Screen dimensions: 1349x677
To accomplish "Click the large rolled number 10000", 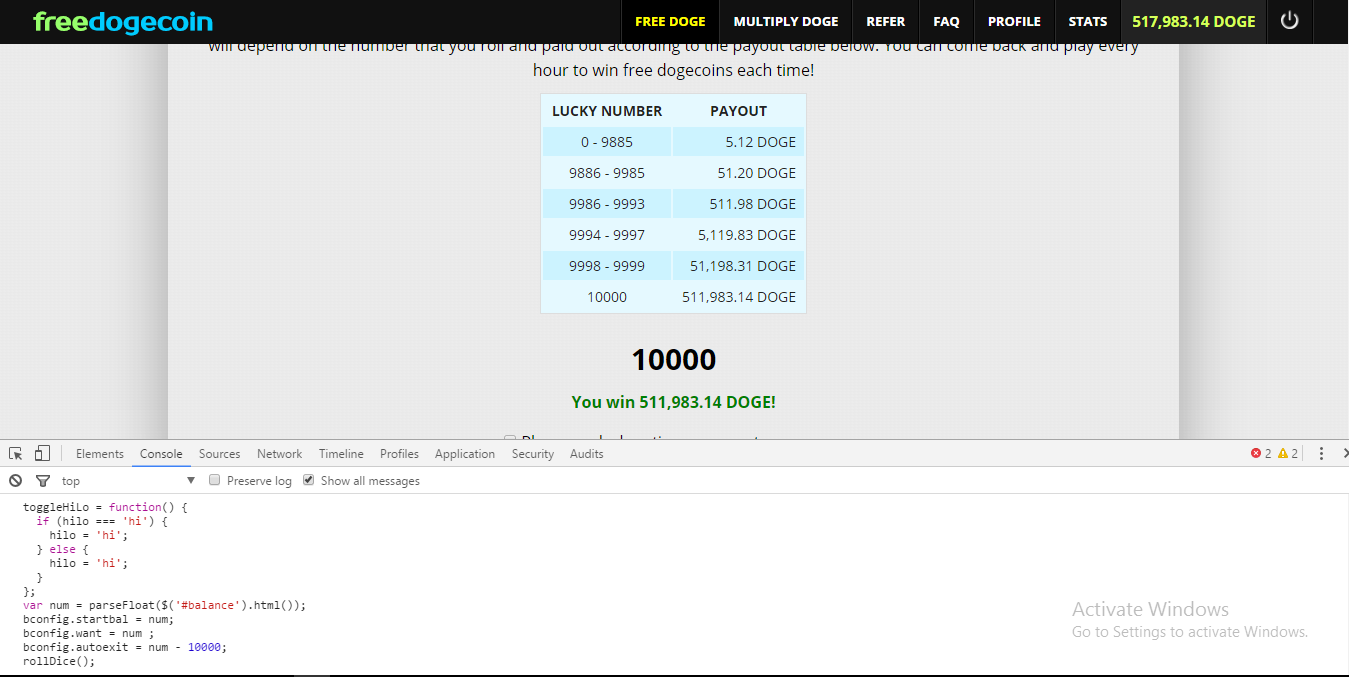I will [674, 360].
